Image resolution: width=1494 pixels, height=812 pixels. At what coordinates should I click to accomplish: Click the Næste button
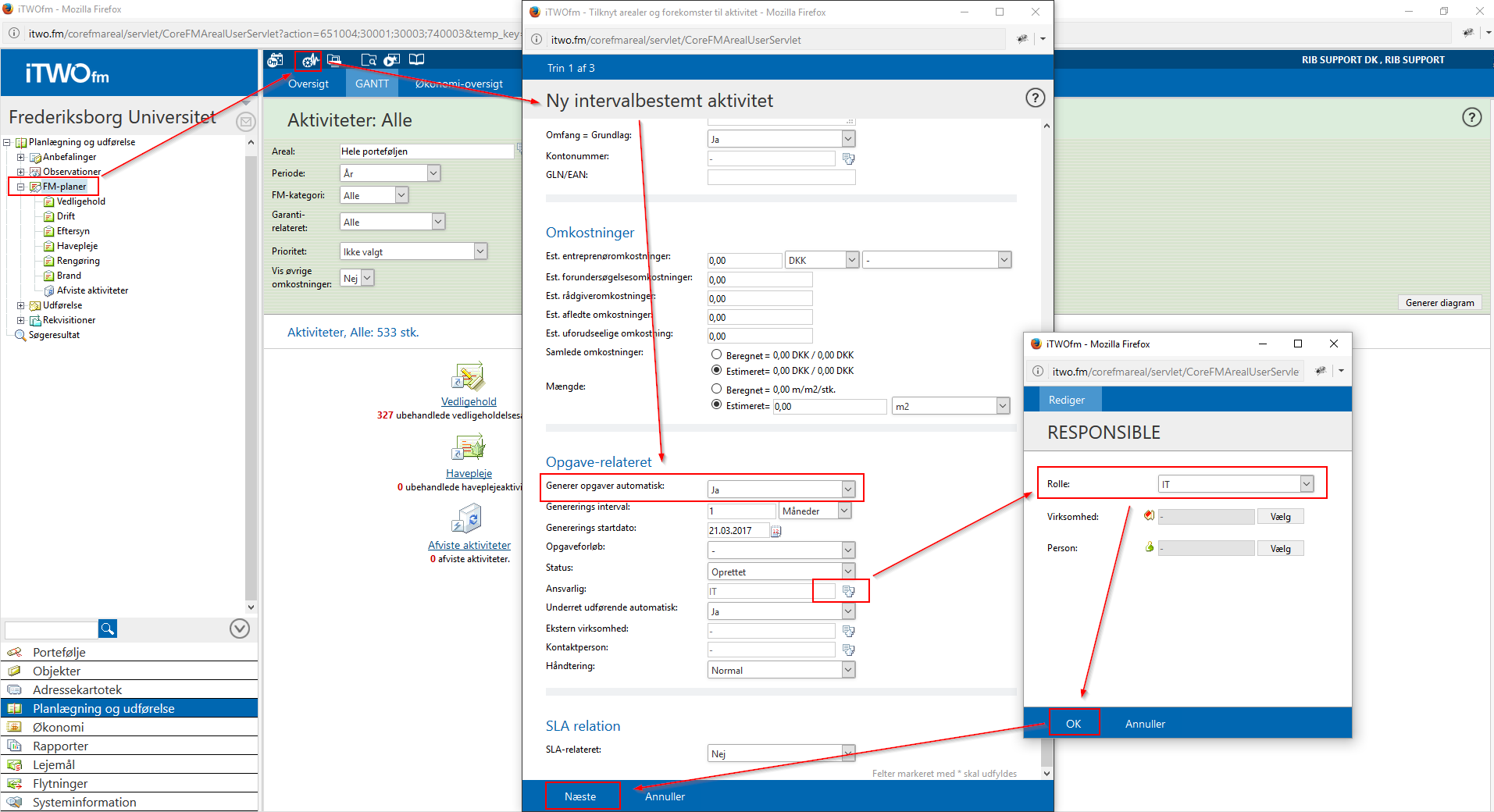click(580, 796)
